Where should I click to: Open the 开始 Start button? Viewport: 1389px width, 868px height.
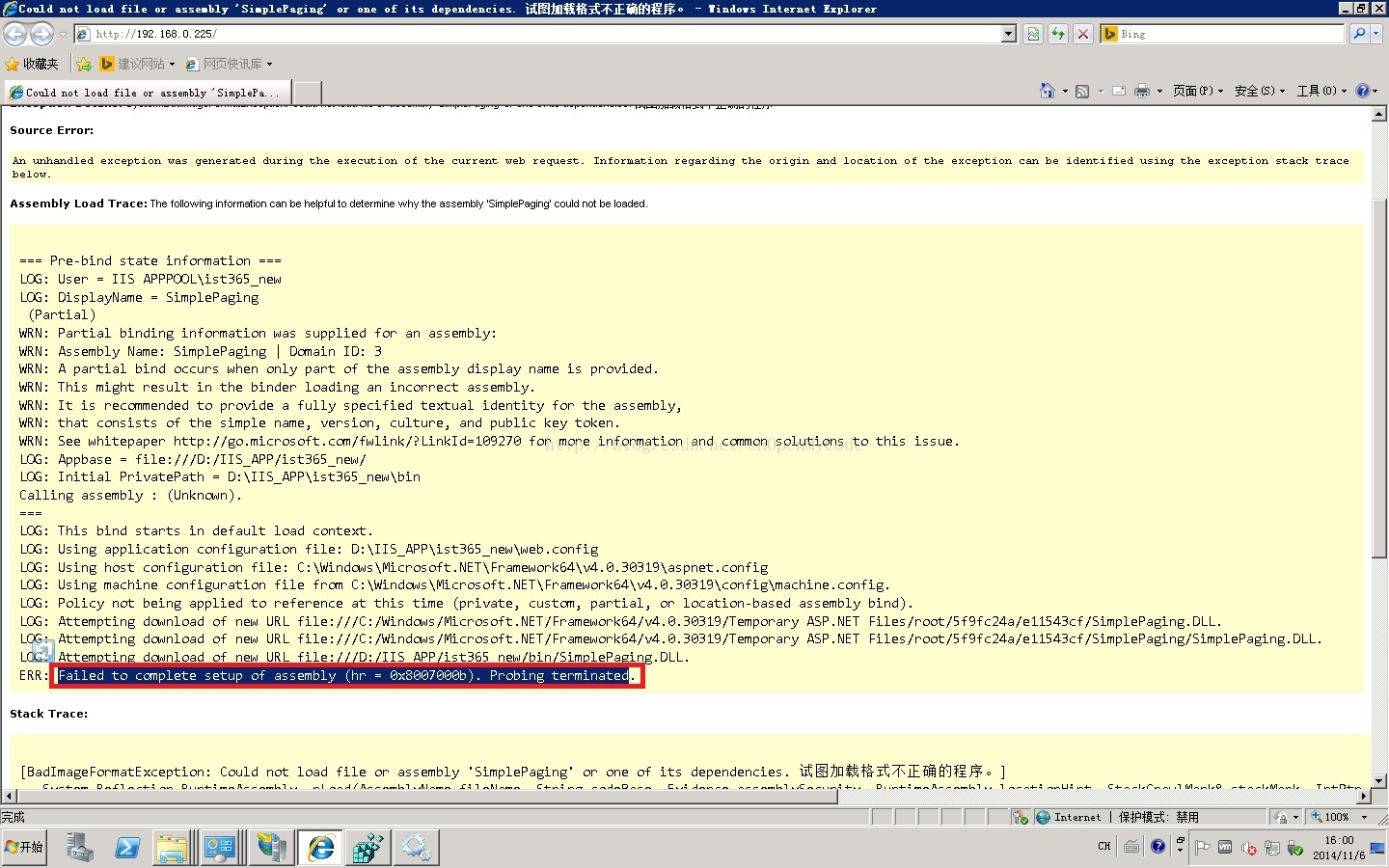click(24, 847)
